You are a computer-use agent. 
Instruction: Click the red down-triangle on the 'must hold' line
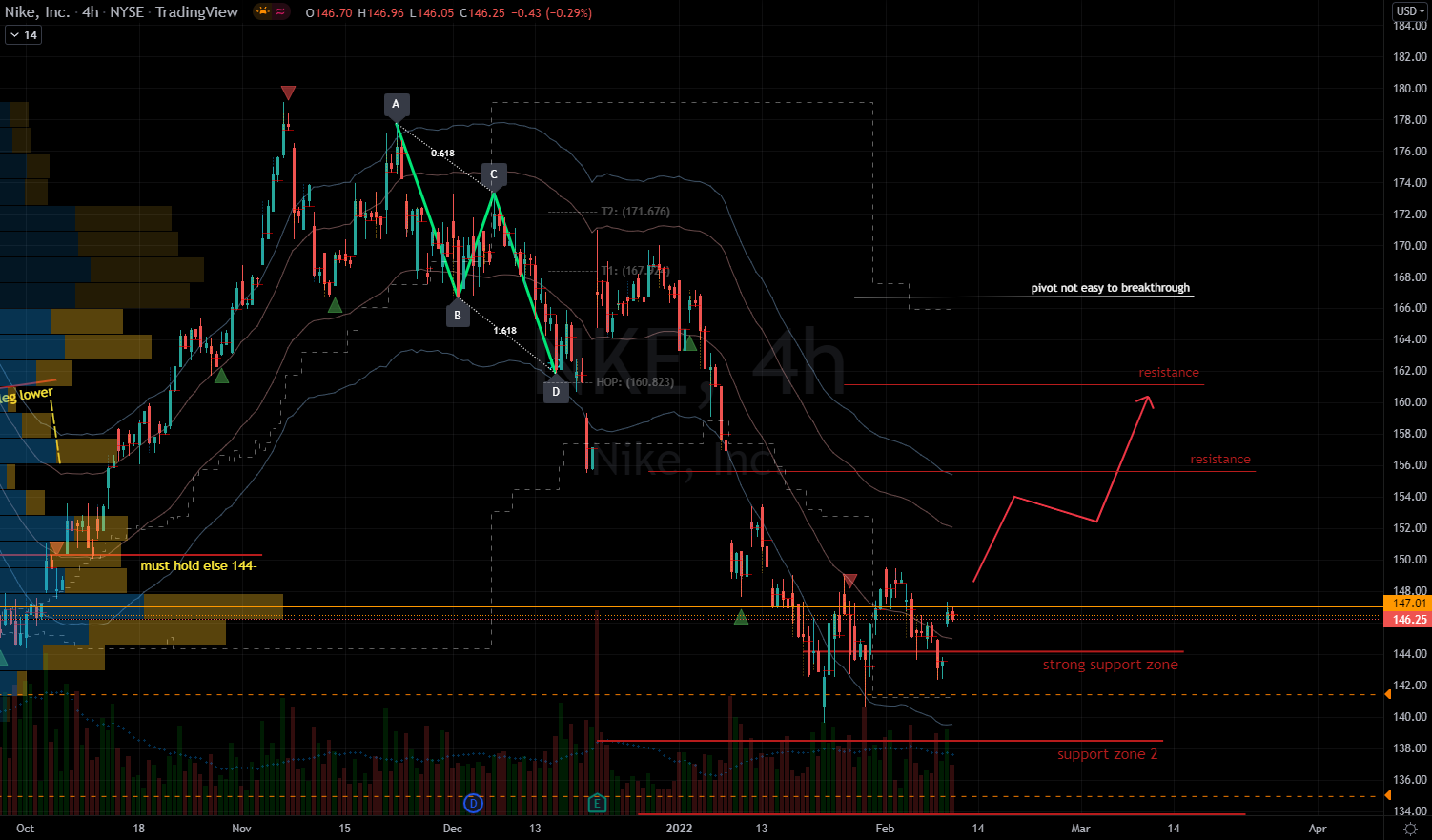[x=56, y=549]
